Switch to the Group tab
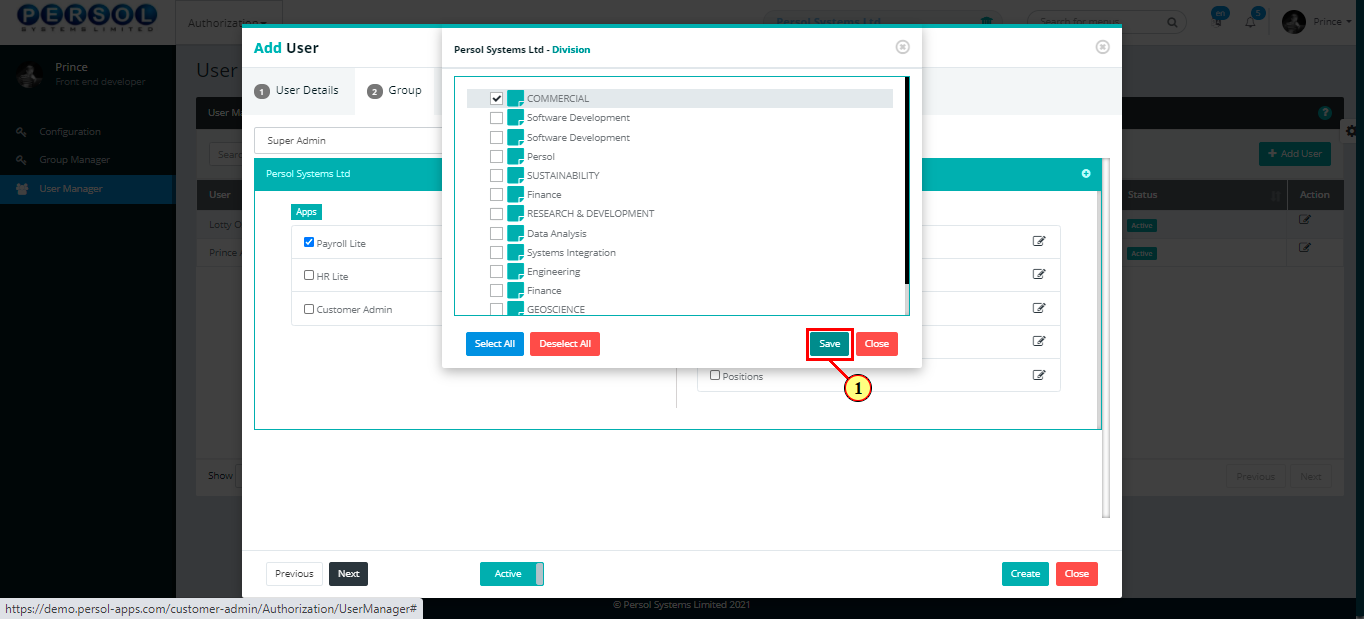This screenshot has height=619, width=1364. [395, 91]
